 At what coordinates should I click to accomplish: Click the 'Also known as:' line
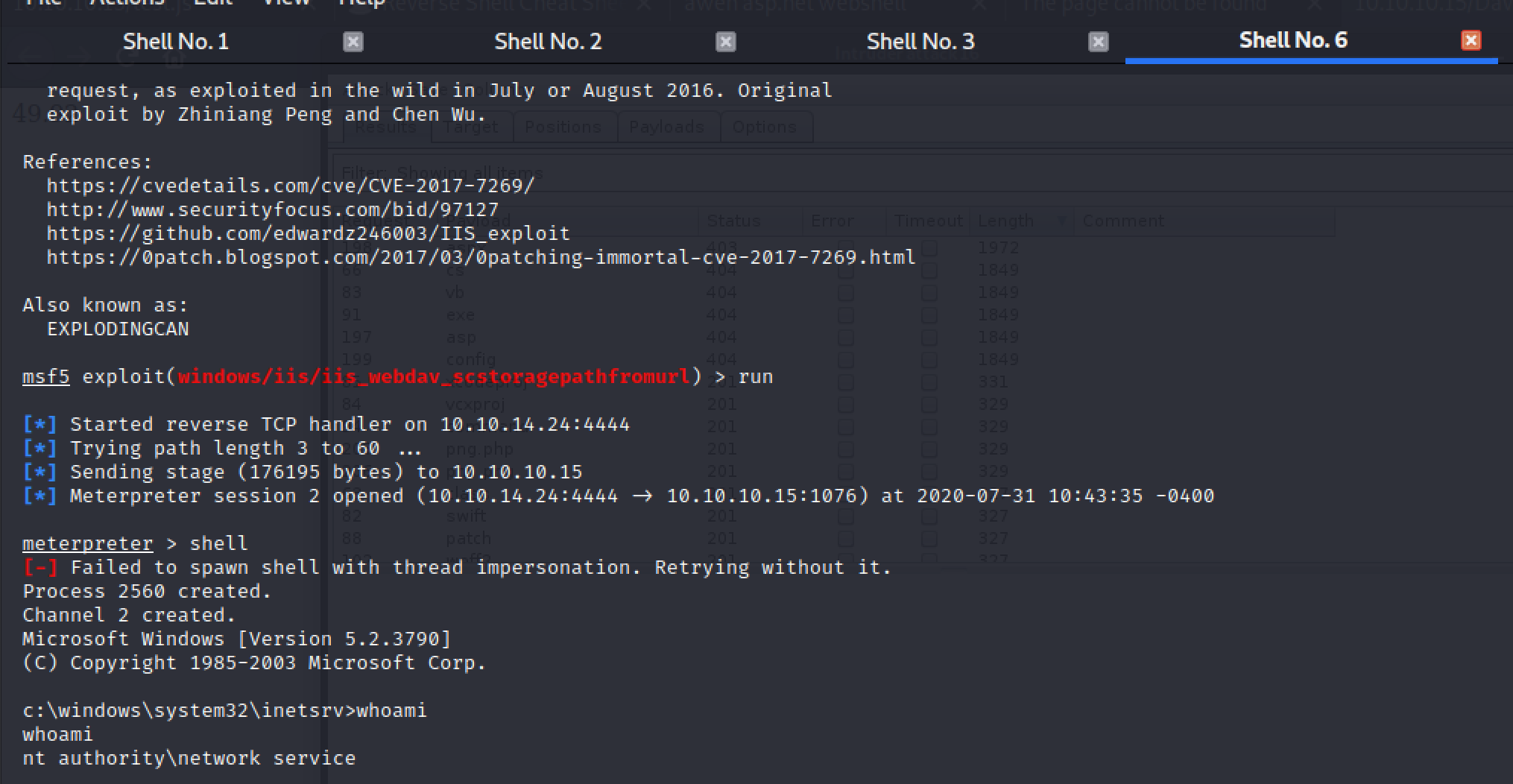106,305
